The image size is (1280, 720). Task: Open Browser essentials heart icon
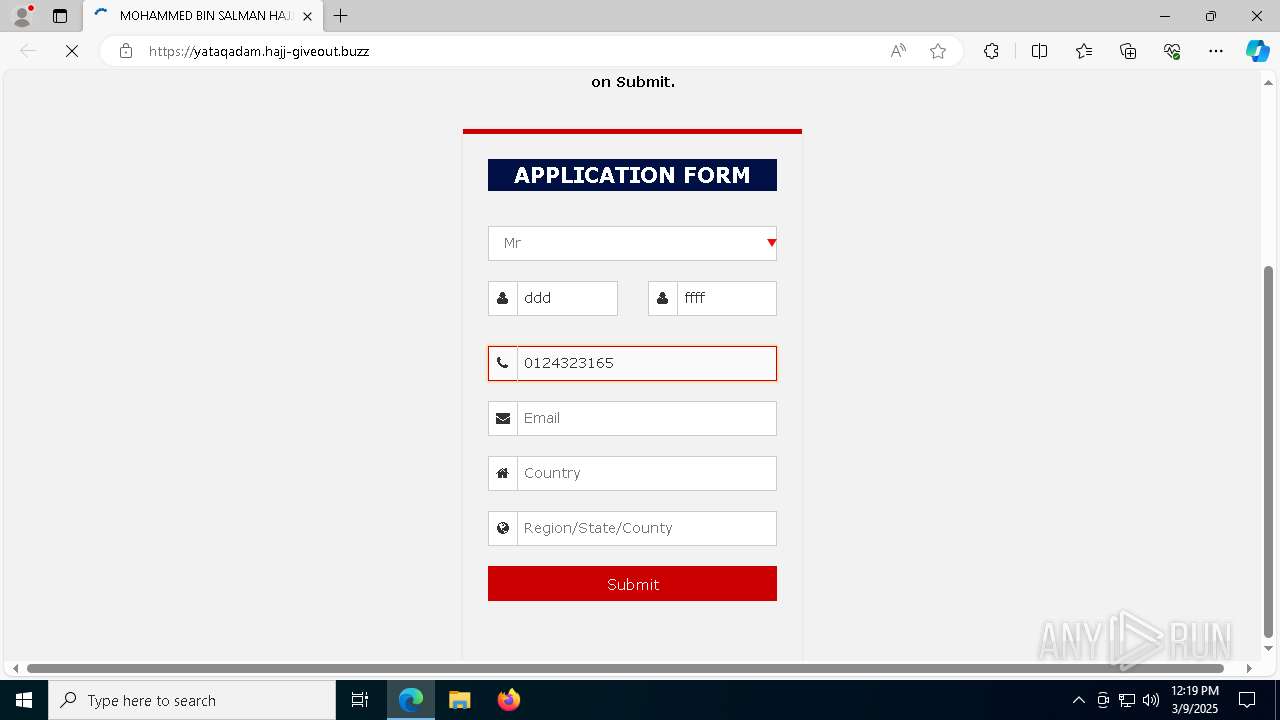click(1172, 51)
